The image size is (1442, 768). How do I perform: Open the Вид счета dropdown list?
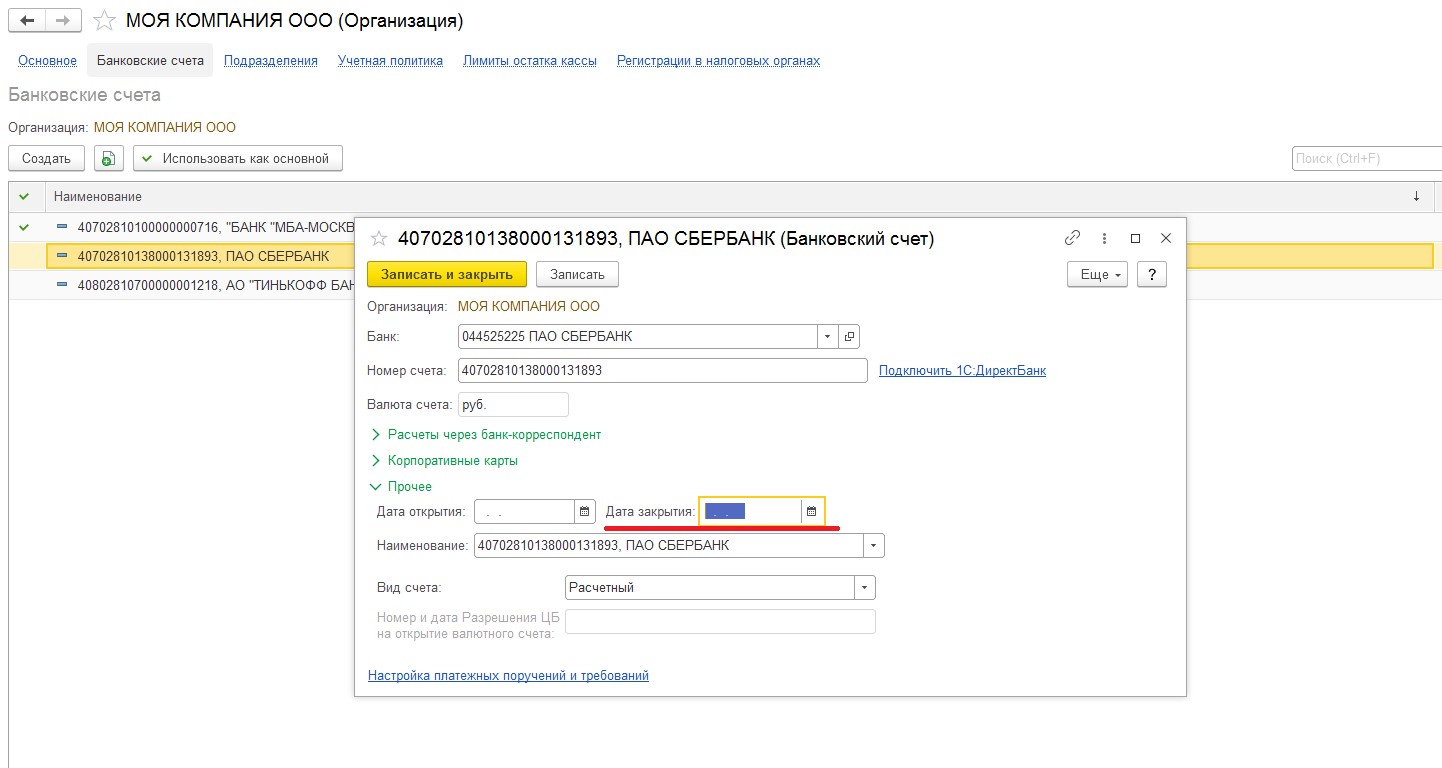[864, 588]
